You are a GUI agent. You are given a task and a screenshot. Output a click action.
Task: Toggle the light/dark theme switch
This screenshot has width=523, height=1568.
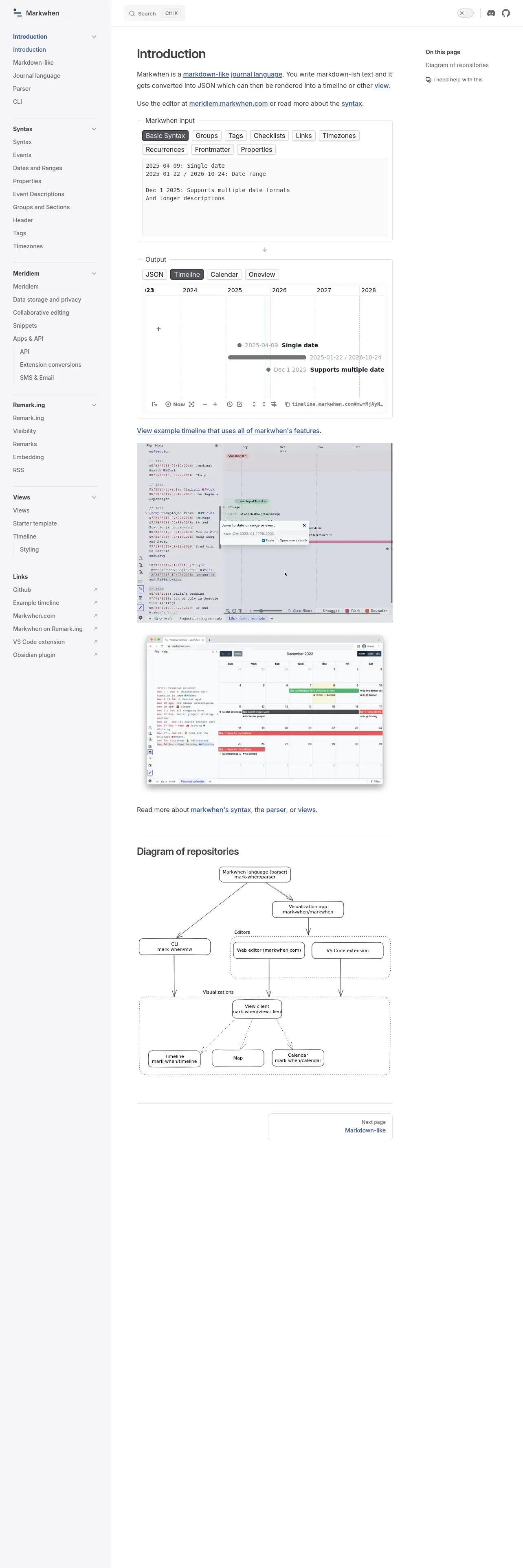(x=465, y=13)
